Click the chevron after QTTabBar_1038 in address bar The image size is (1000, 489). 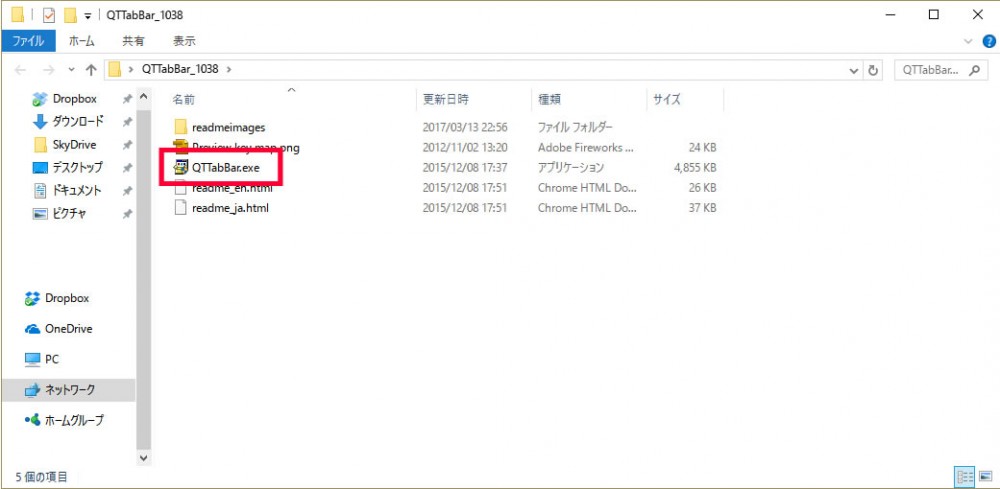pos(229,70)
